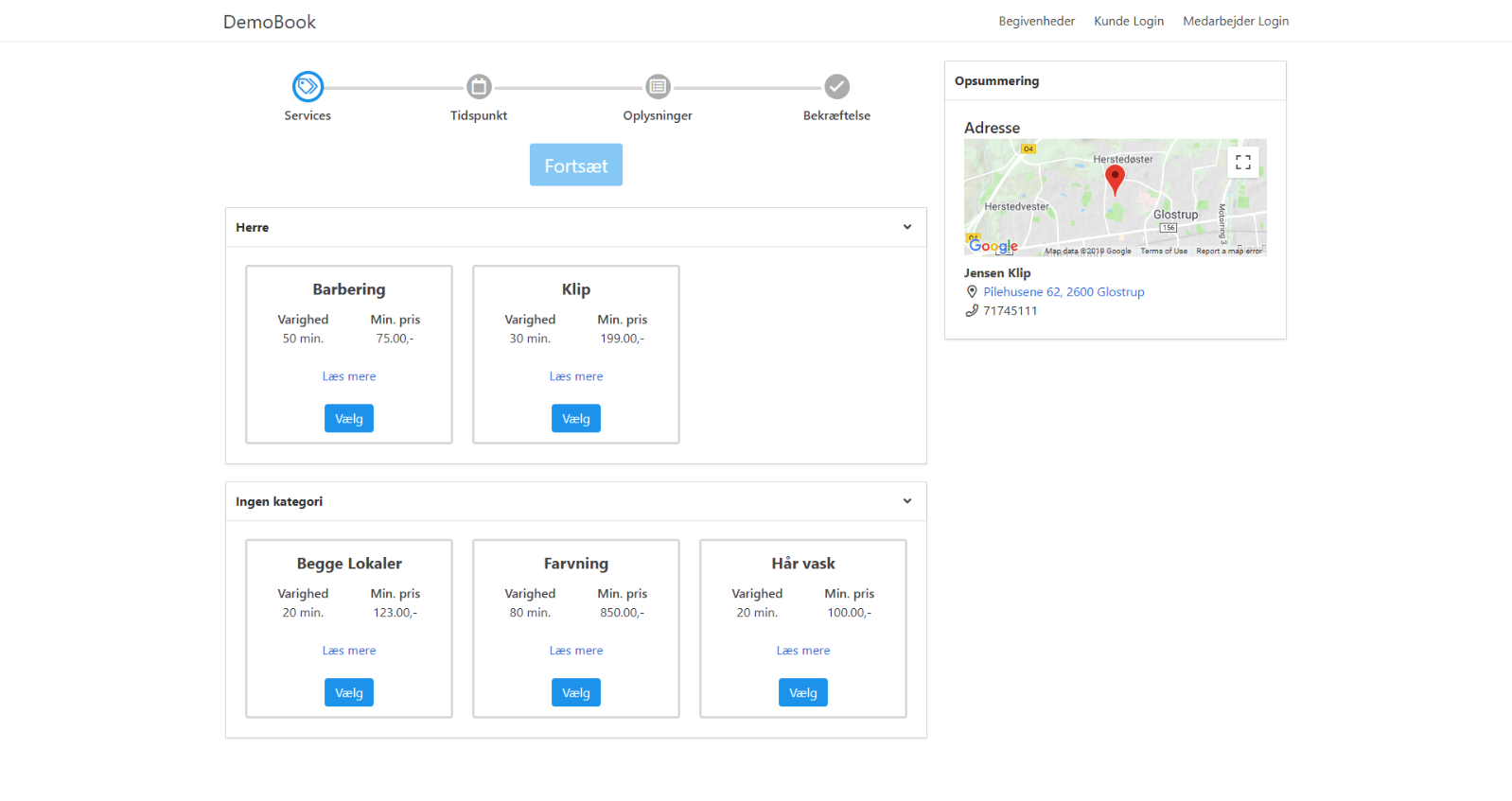This screenshot has width=1512, height=801.
Task: Open Læs mere for Begge Lokaler
Action: tap(348, 651)
